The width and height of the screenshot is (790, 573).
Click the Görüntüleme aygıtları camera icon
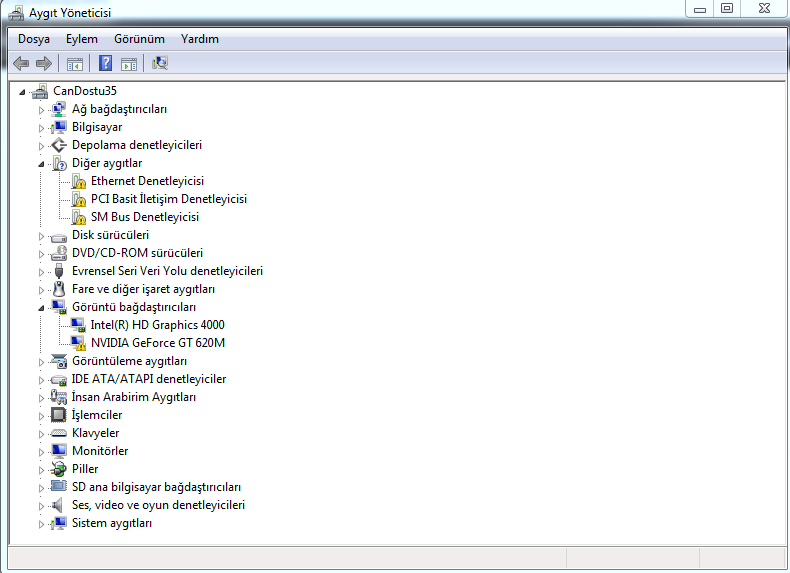(x=58, y=361)
